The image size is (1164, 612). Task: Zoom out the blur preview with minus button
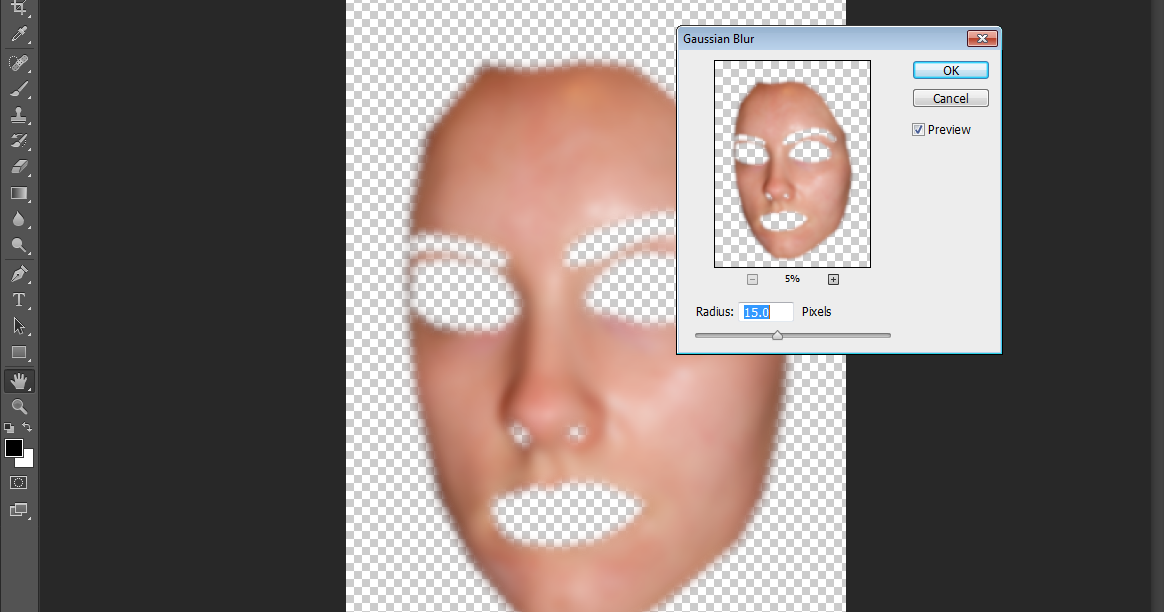point(751,279)
